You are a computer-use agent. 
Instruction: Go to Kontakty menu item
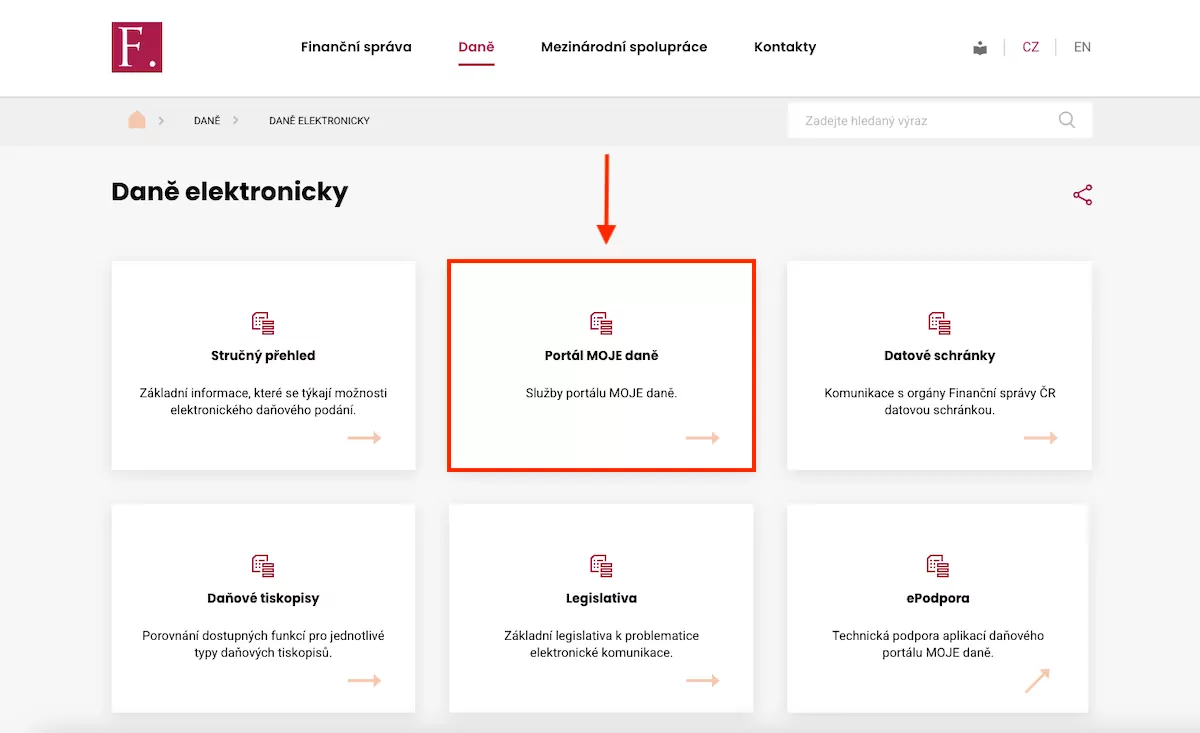(785, 47)
